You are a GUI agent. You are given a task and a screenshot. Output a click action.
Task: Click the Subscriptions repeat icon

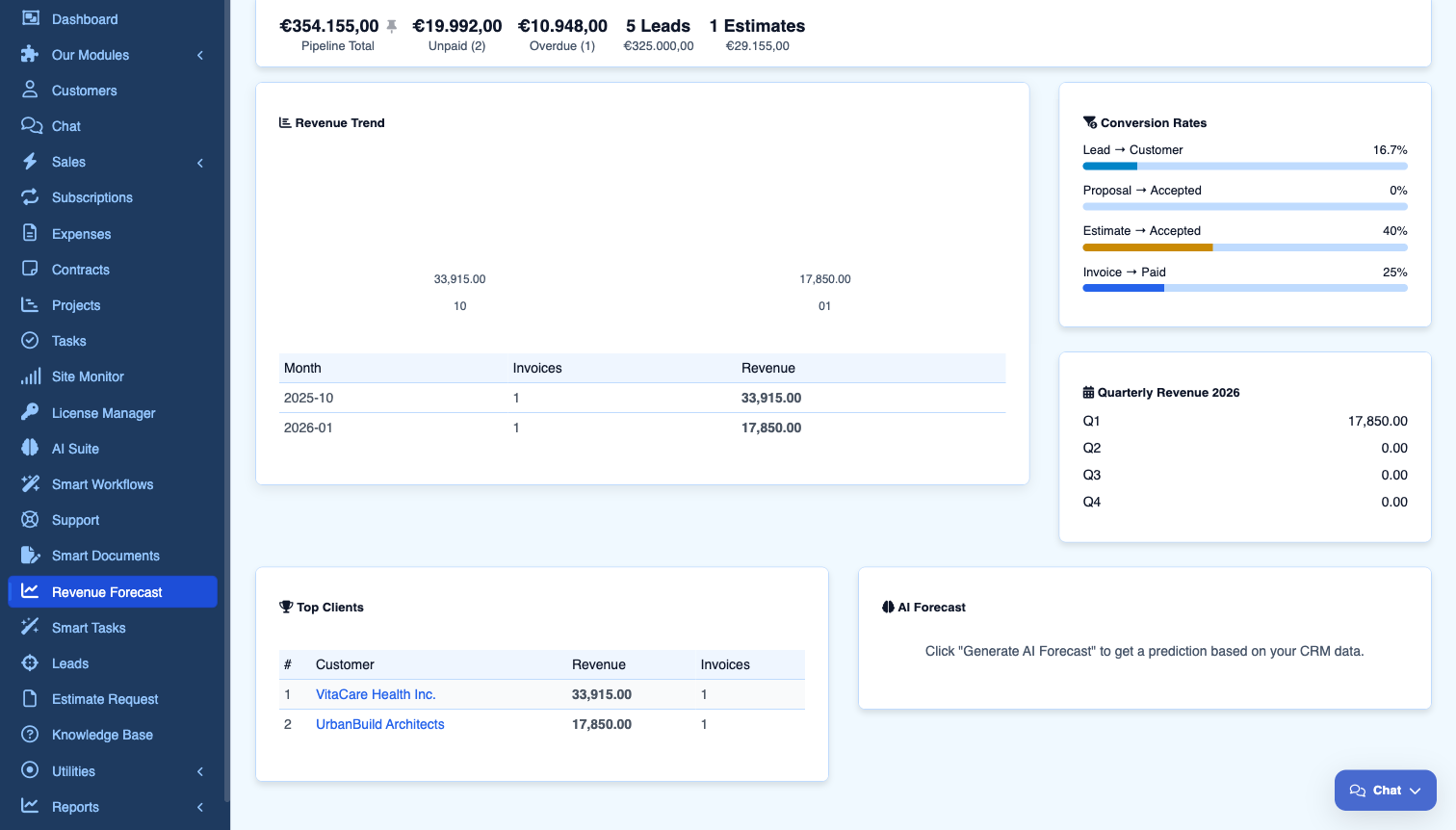31,197
